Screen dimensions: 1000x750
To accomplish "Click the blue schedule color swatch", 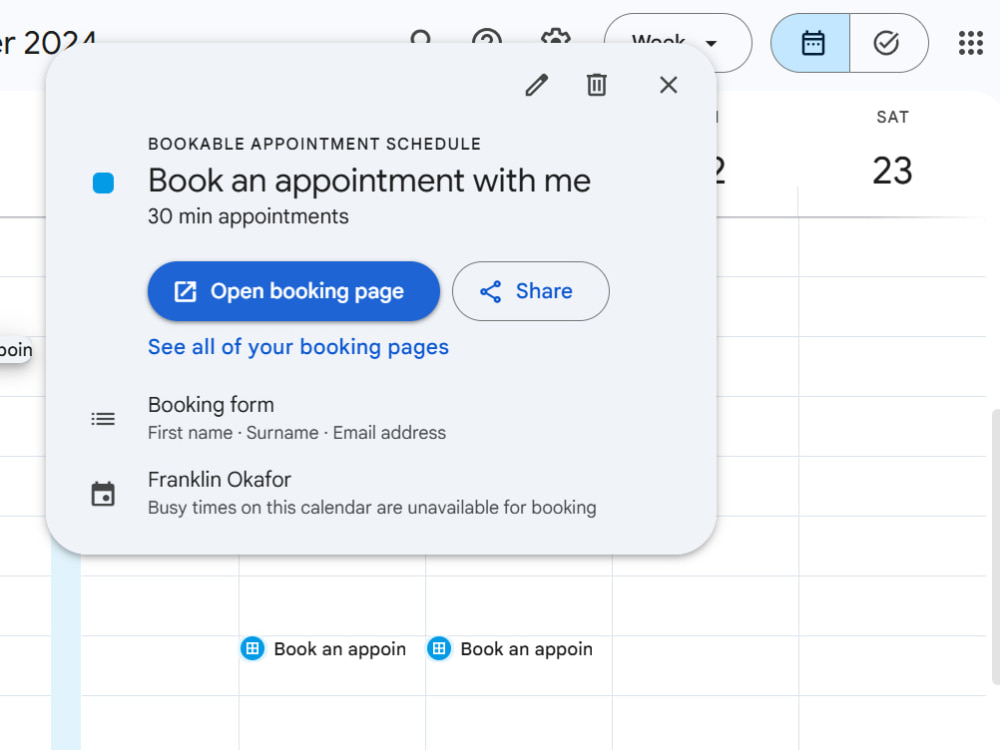I will 103,182.
